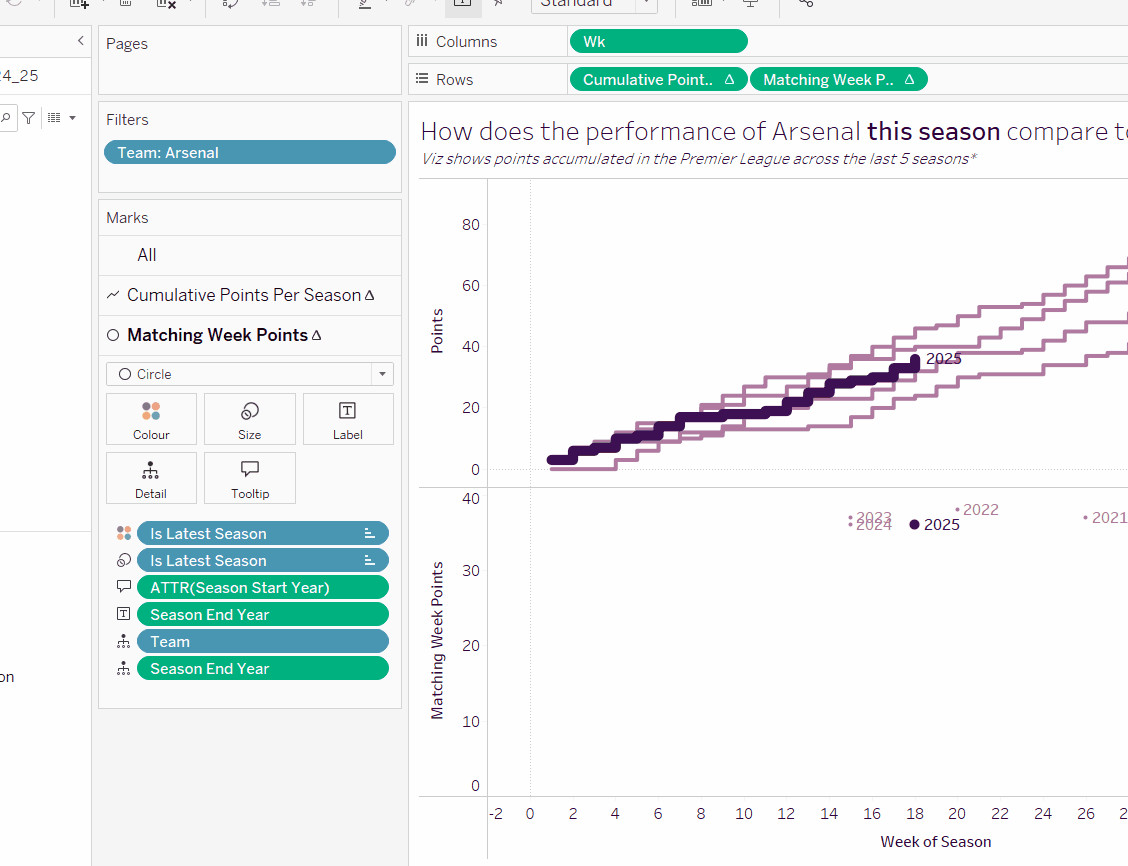Select the Is Latest Season pill on Colour

point(263,534)
